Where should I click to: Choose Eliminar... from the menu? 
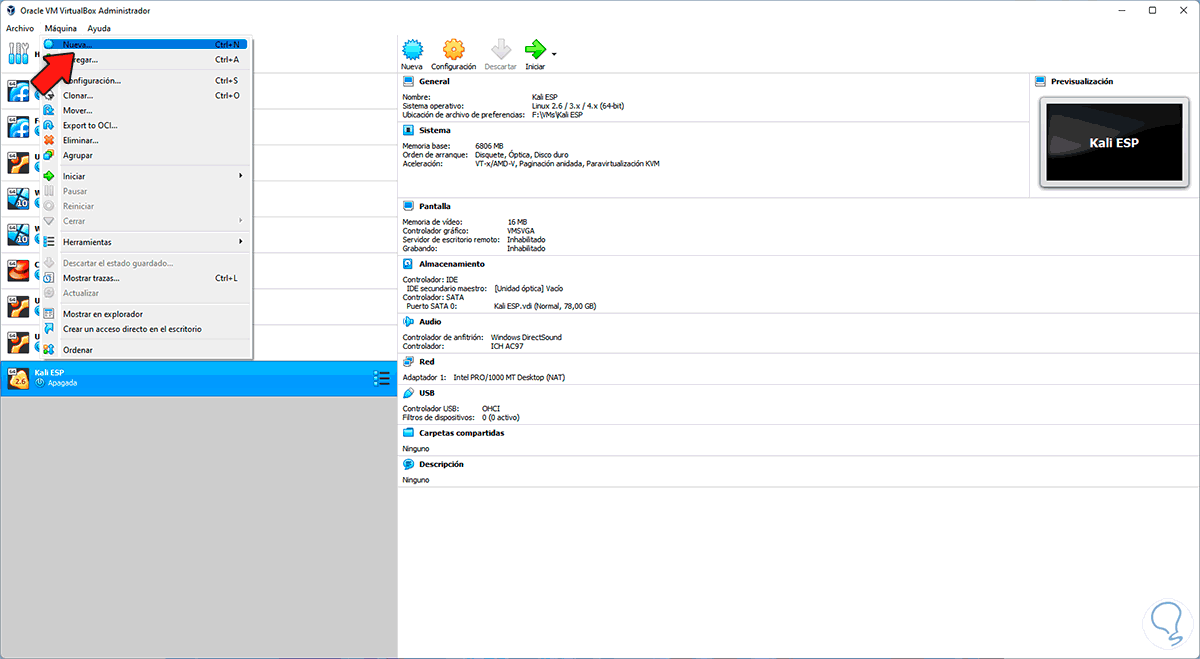(x=146, y=140)
